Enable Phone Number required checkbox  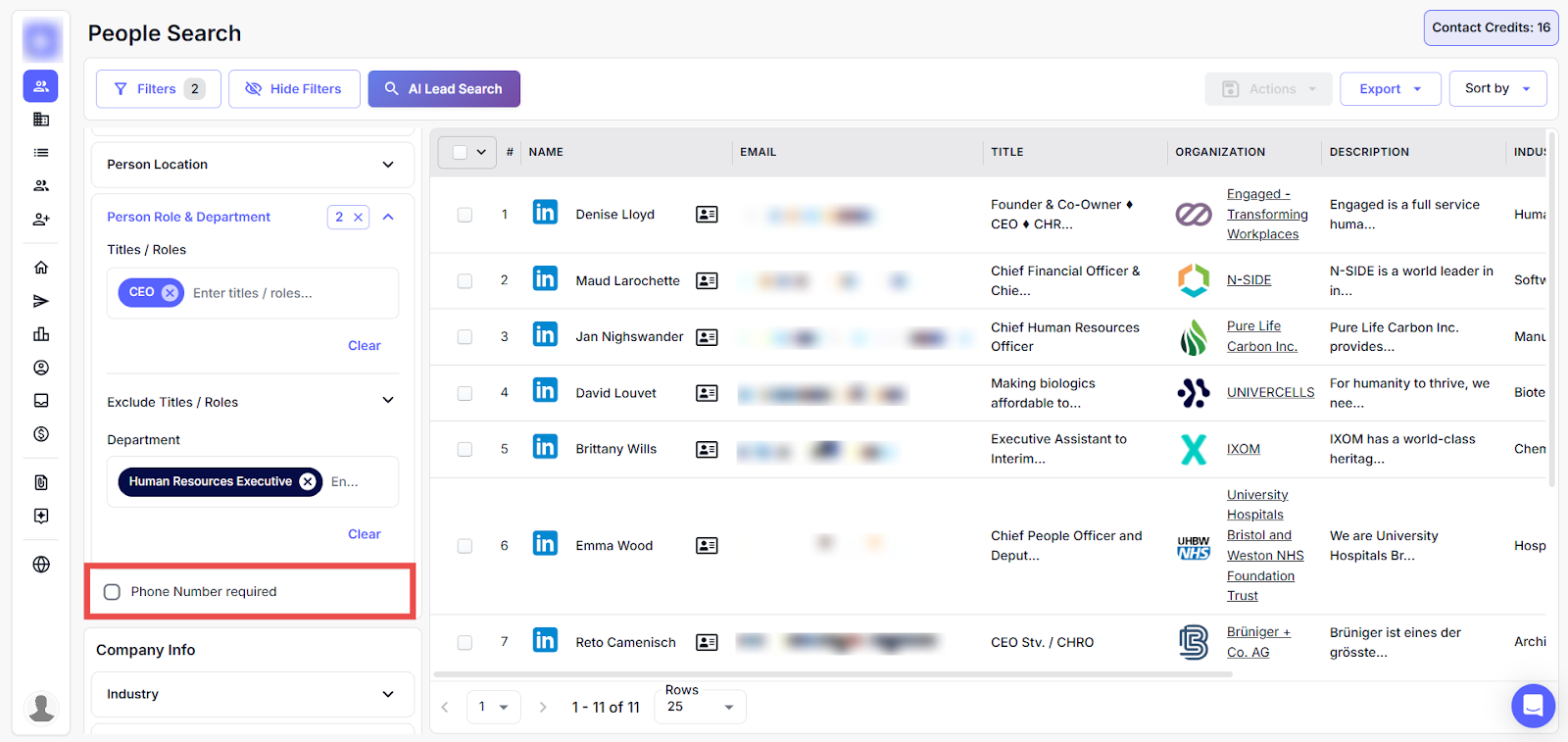pyautogui.click(x=113, y=592)
